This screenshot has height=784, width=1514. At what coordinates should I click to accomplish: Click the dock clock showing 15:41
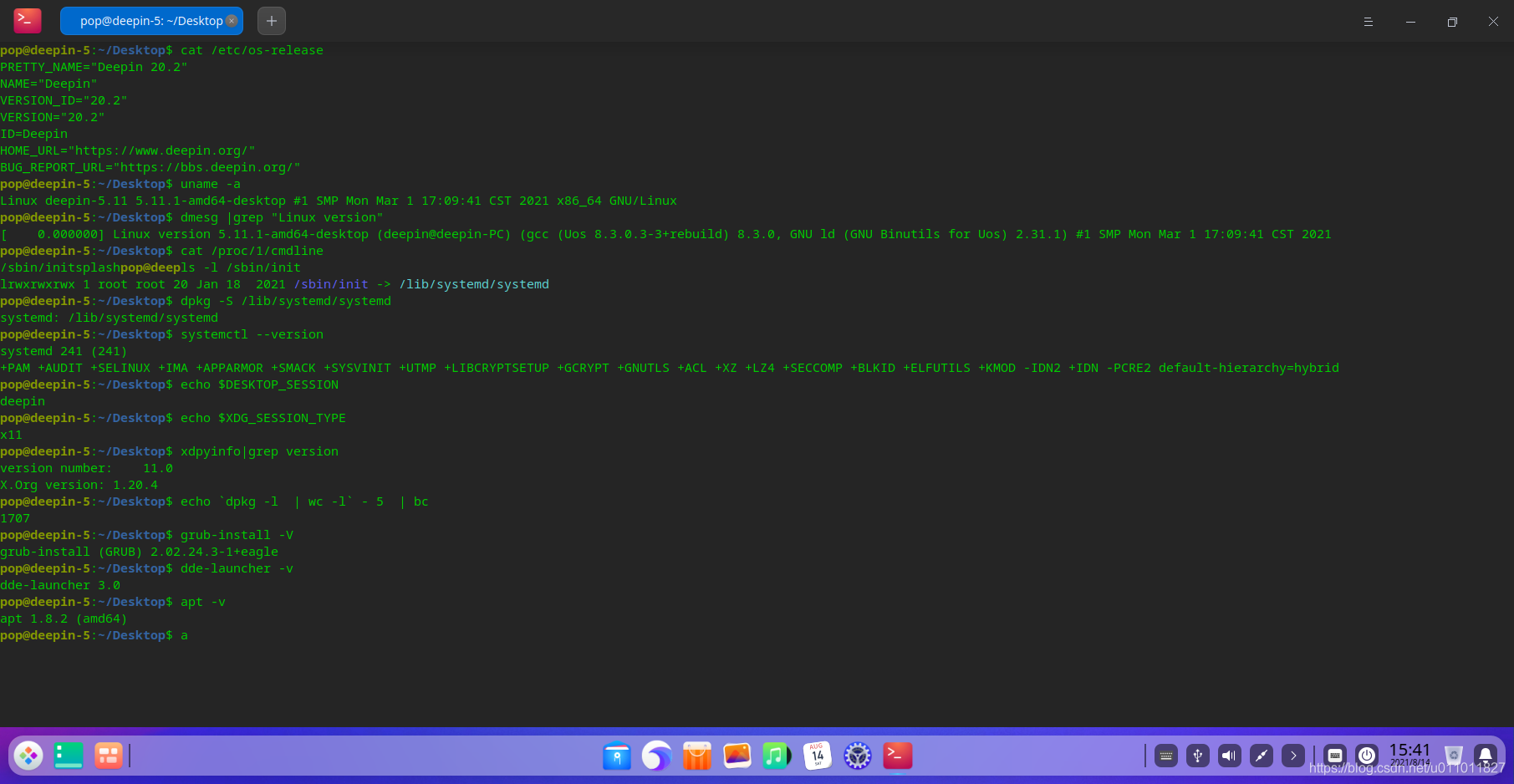pyautogui.click(x=1409, y=755)
